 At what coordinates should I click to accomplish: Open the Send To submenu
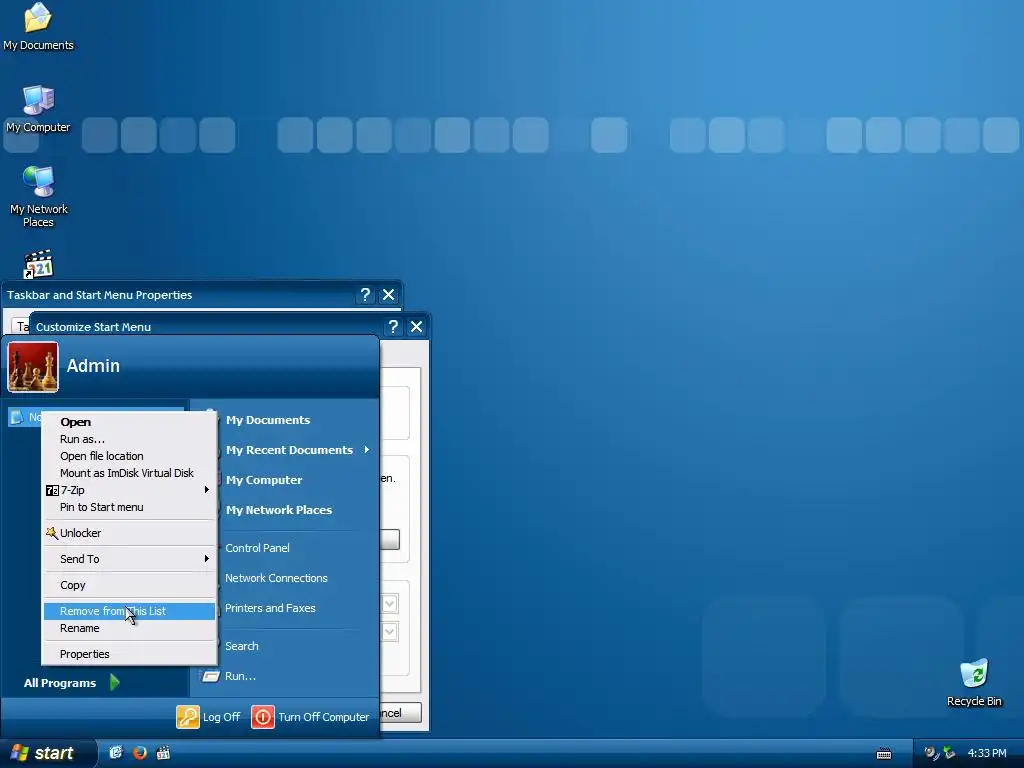pos(129,559)
